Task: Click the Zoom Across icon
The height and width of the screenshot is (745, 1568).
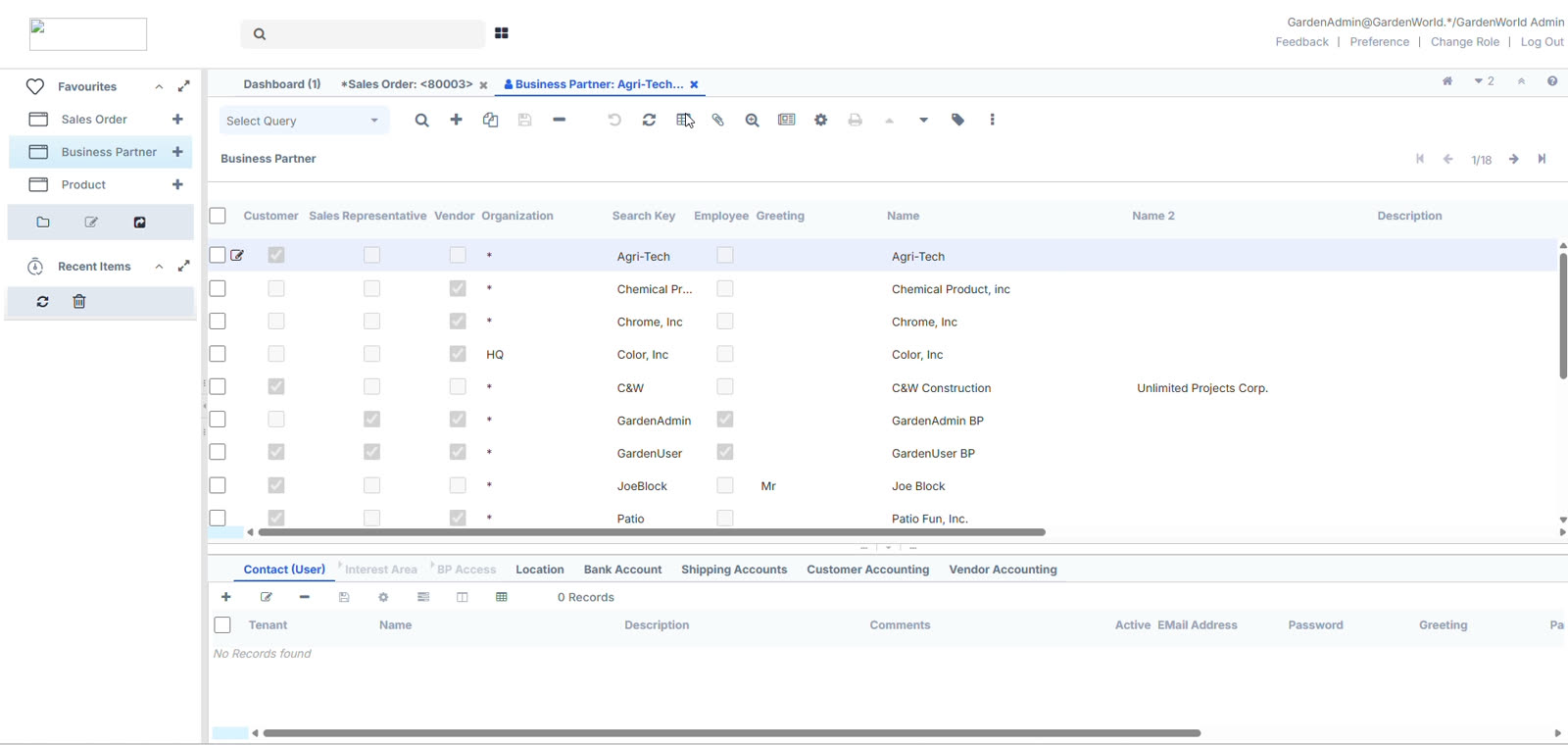Action: [x=752, y=120]
